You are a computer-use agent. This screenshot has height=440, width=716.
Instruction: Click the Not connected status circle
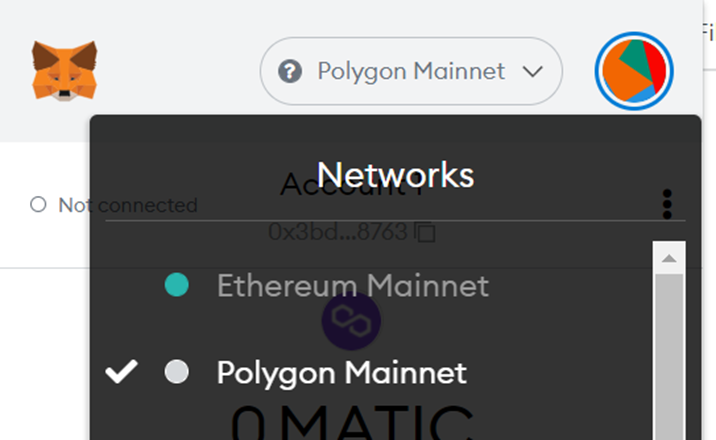tap(38, 204)
